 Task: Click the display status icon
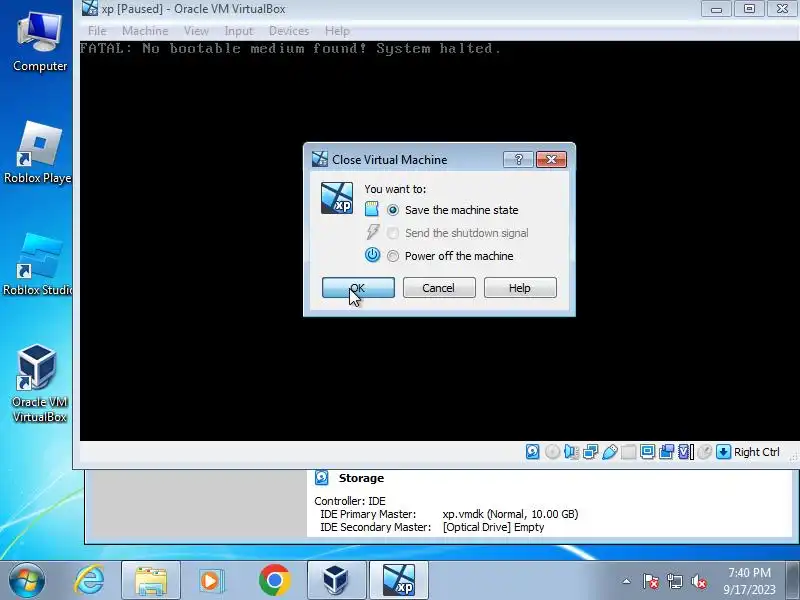[x=647, y=452]
